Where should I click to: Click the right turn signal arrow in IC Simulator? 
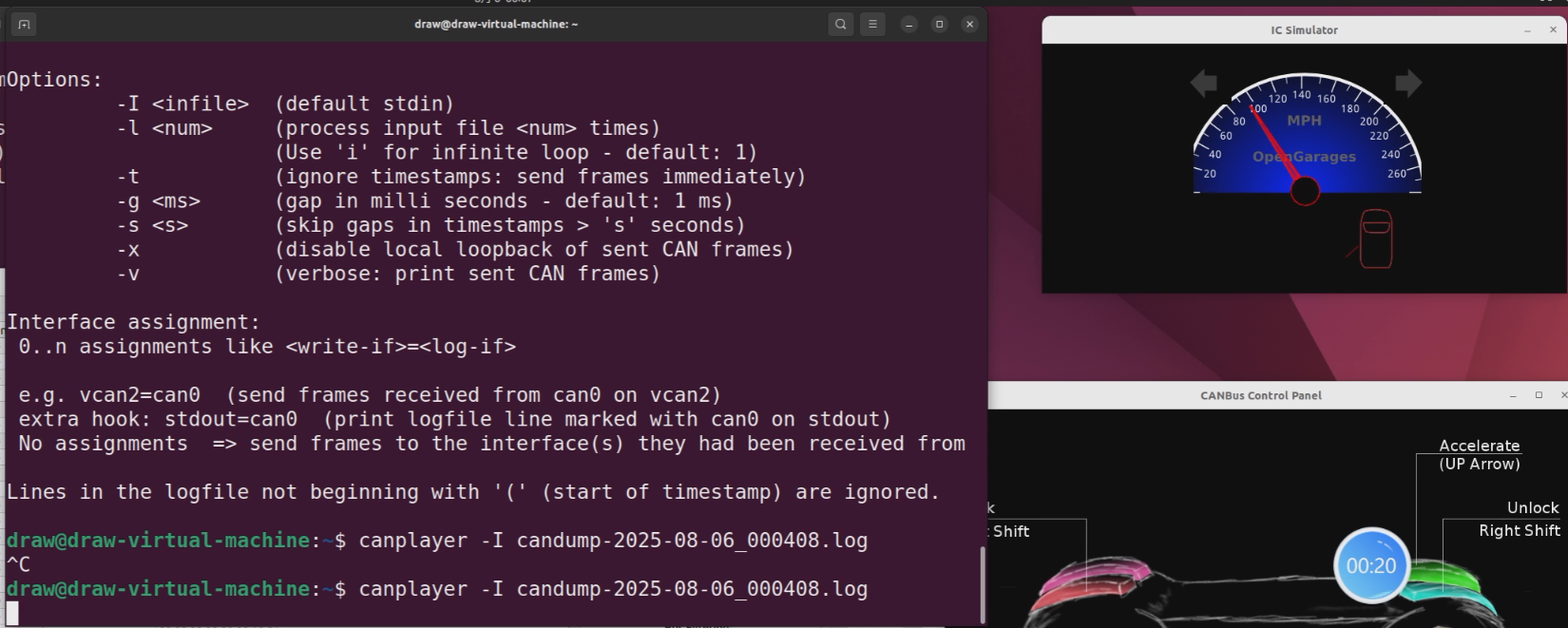point(1408,83)
